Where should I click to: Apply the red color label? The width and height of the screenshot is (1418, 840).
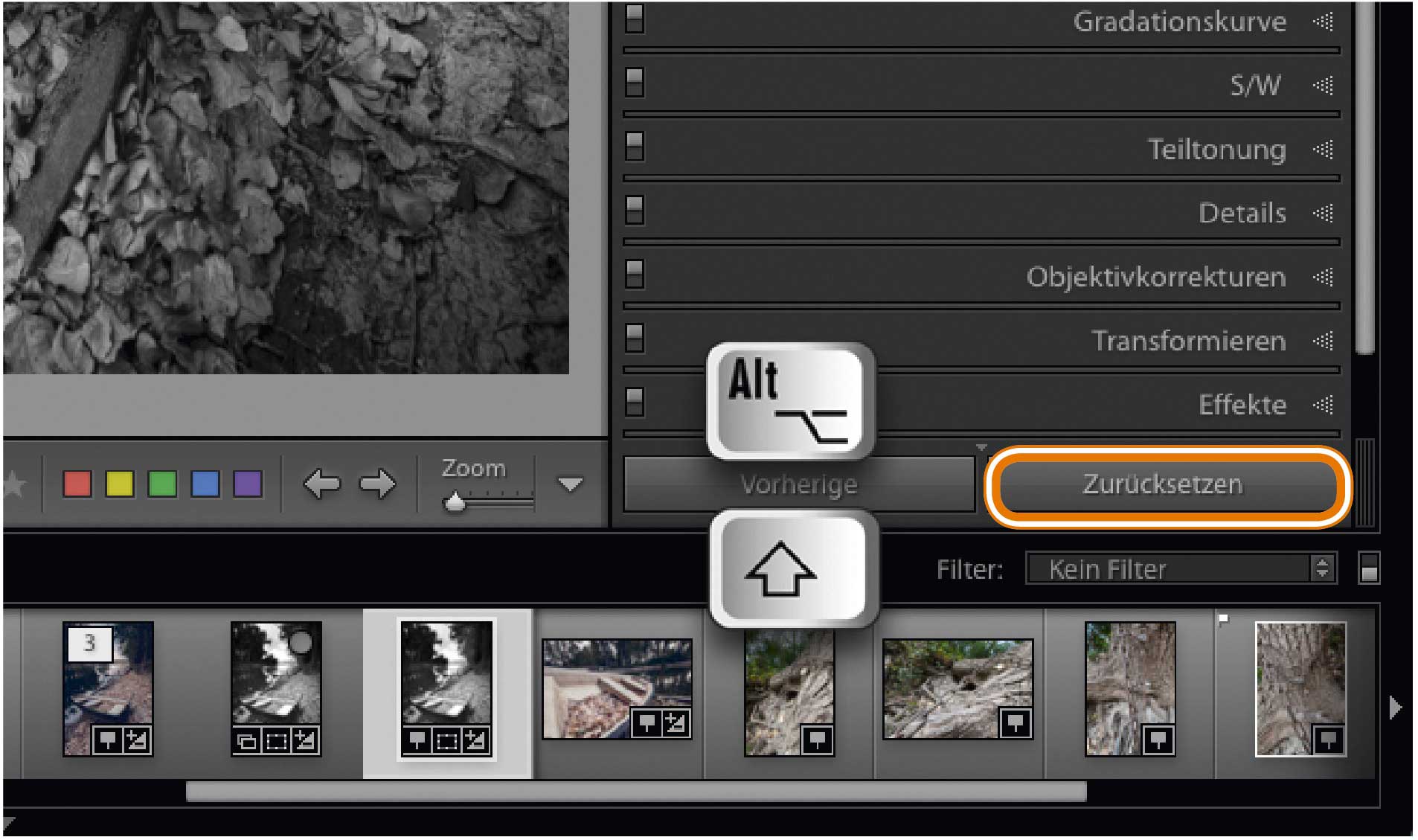pyautogui.click(x=77, y=484)
